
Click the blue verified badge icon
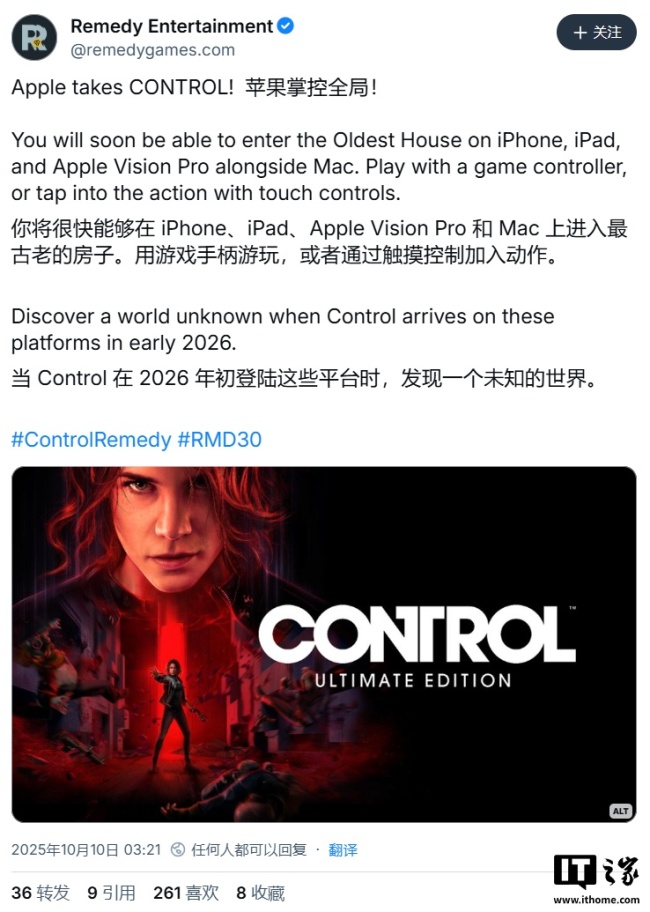(285, 26)
